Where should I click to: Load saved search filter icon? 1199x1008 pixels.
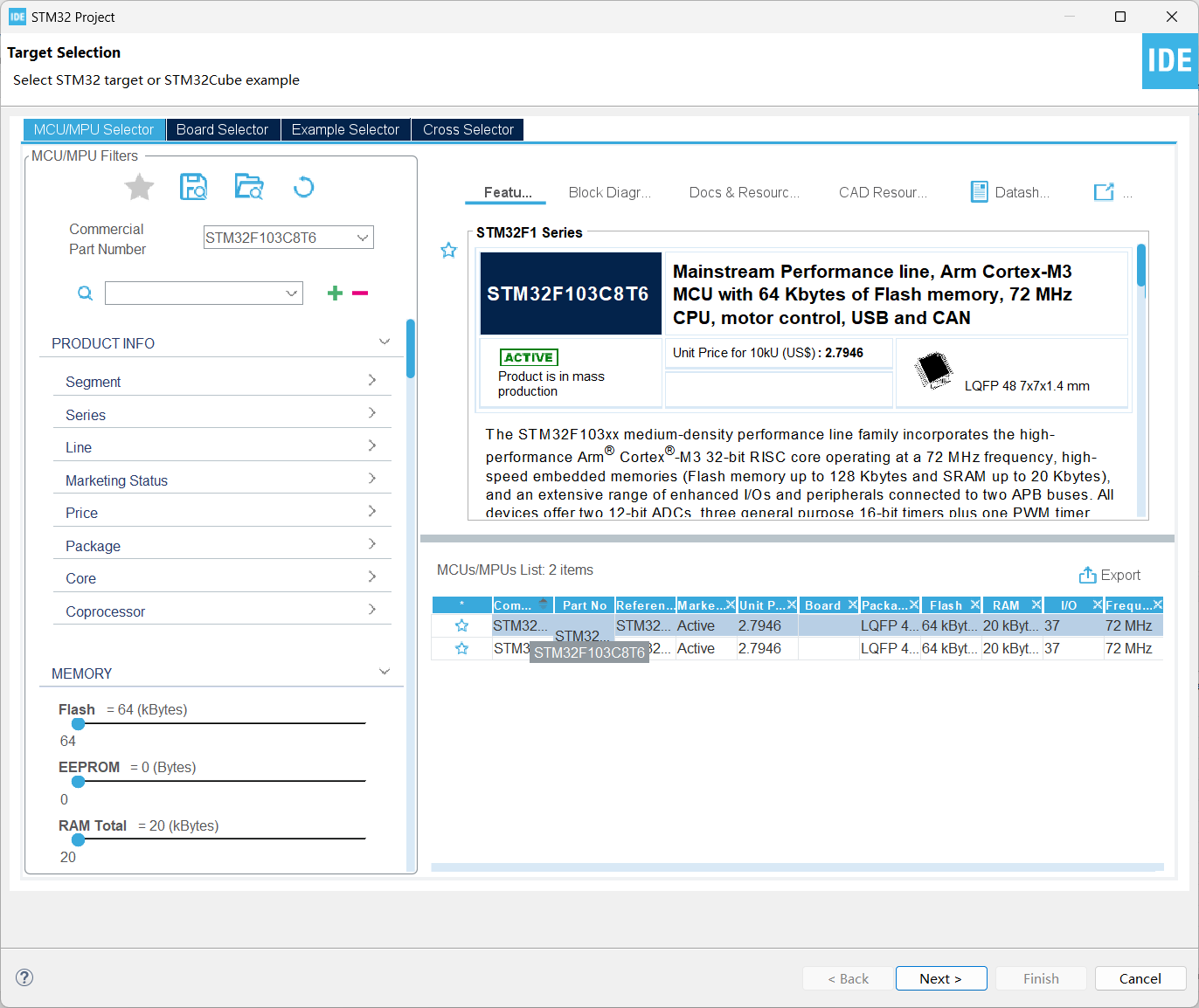point(249,187)
